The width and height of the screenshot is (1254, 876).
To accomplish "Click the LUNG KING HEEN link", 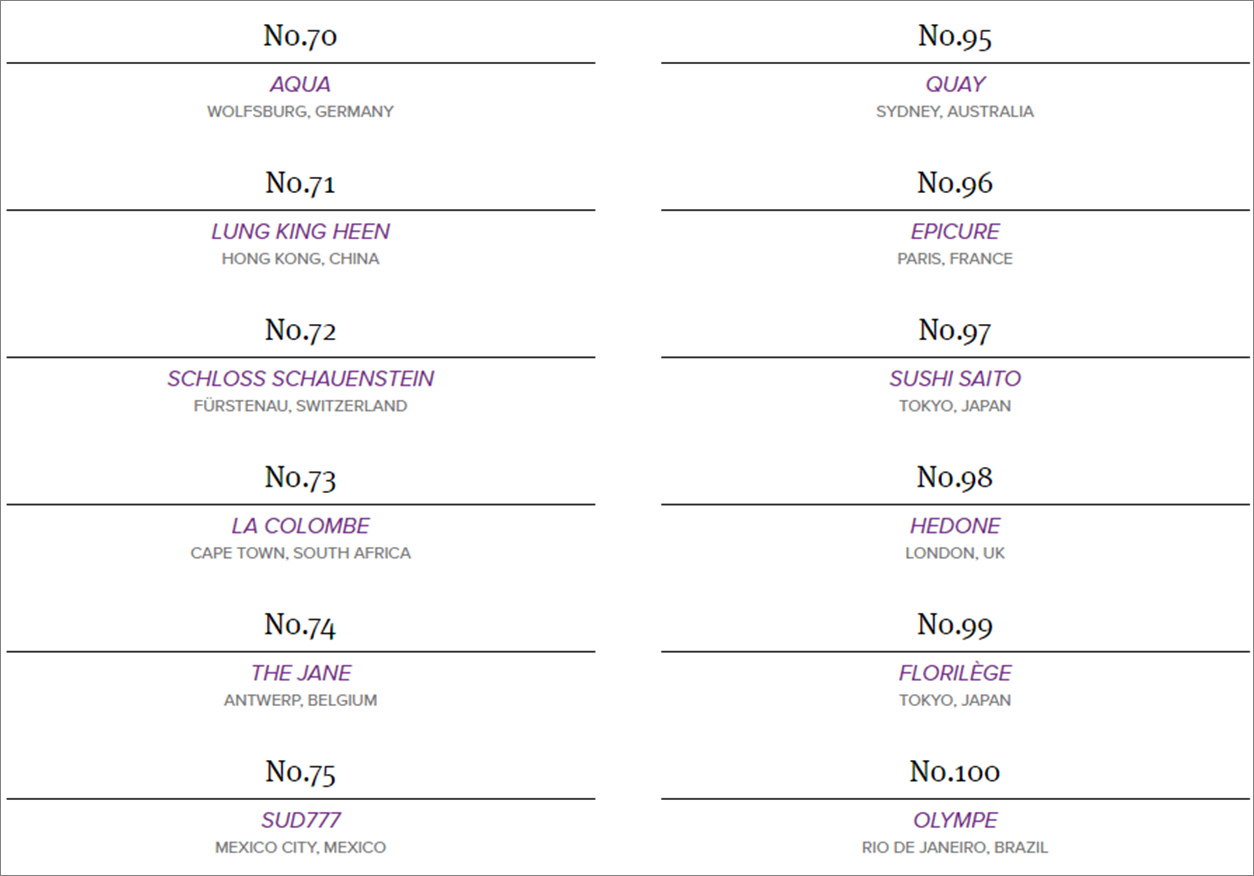I will point(300,232).
